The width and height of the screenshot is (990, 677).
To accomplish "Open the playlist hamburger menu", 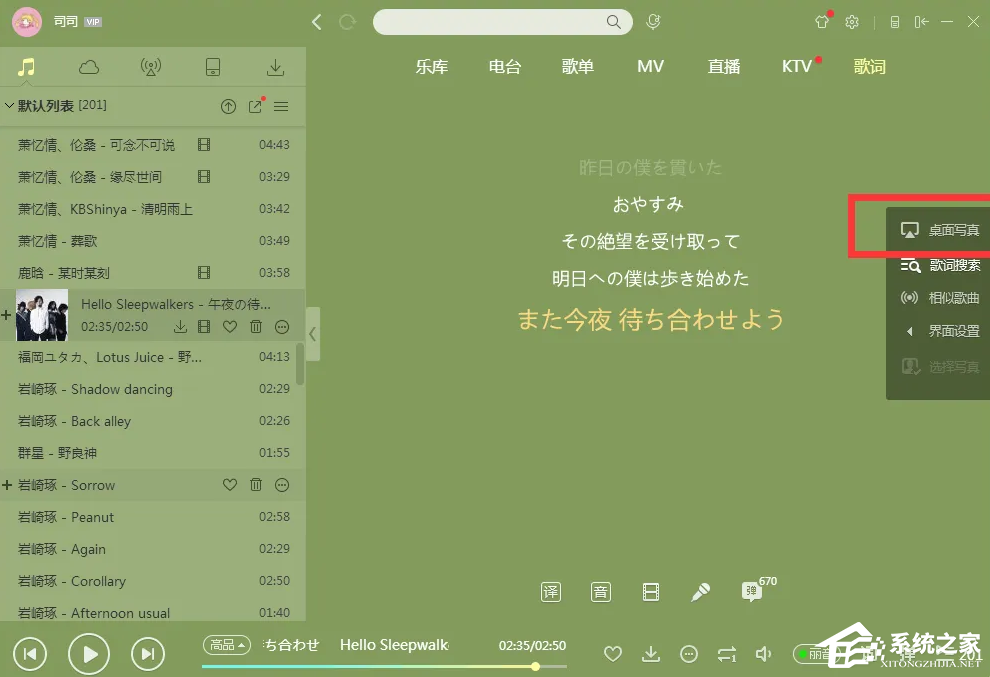I will pos(281,106).
